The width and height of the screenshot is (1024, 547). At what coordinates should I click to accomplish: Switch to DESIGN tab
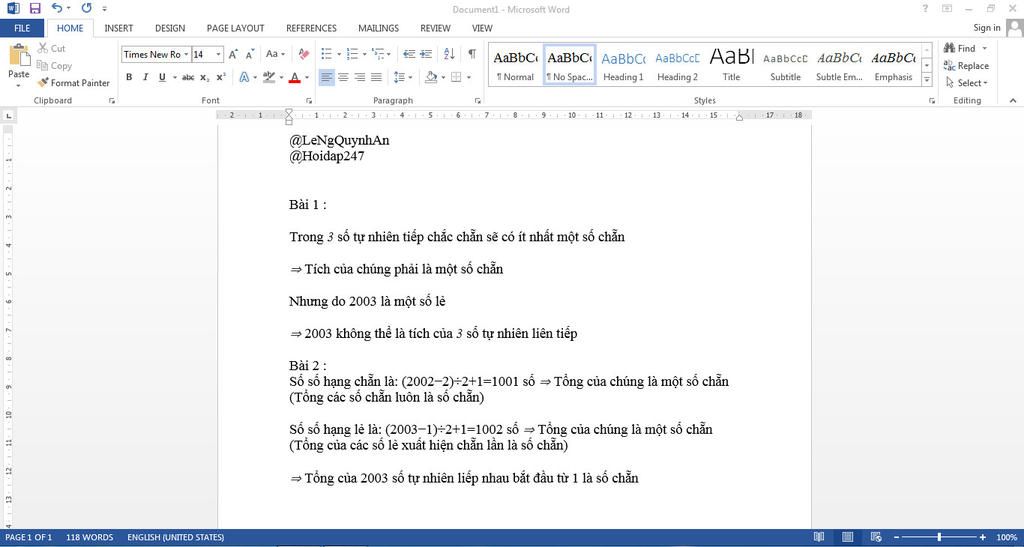click(x=170, y=28)
